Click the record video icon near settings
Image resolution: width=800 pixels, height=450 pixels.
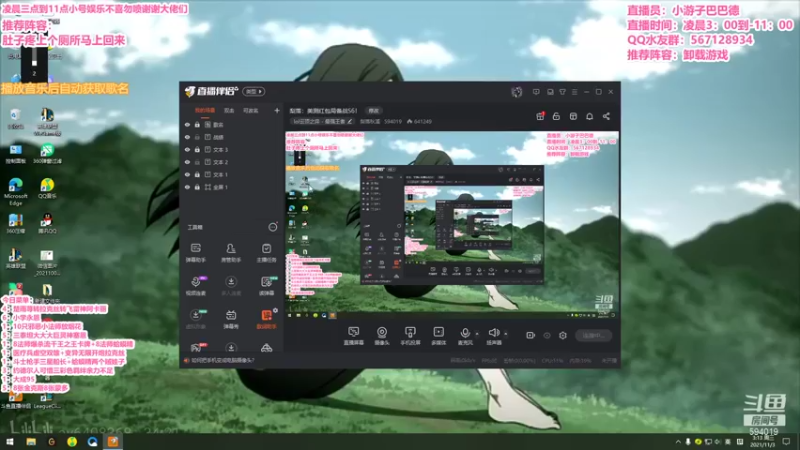(x=531, y=335)
